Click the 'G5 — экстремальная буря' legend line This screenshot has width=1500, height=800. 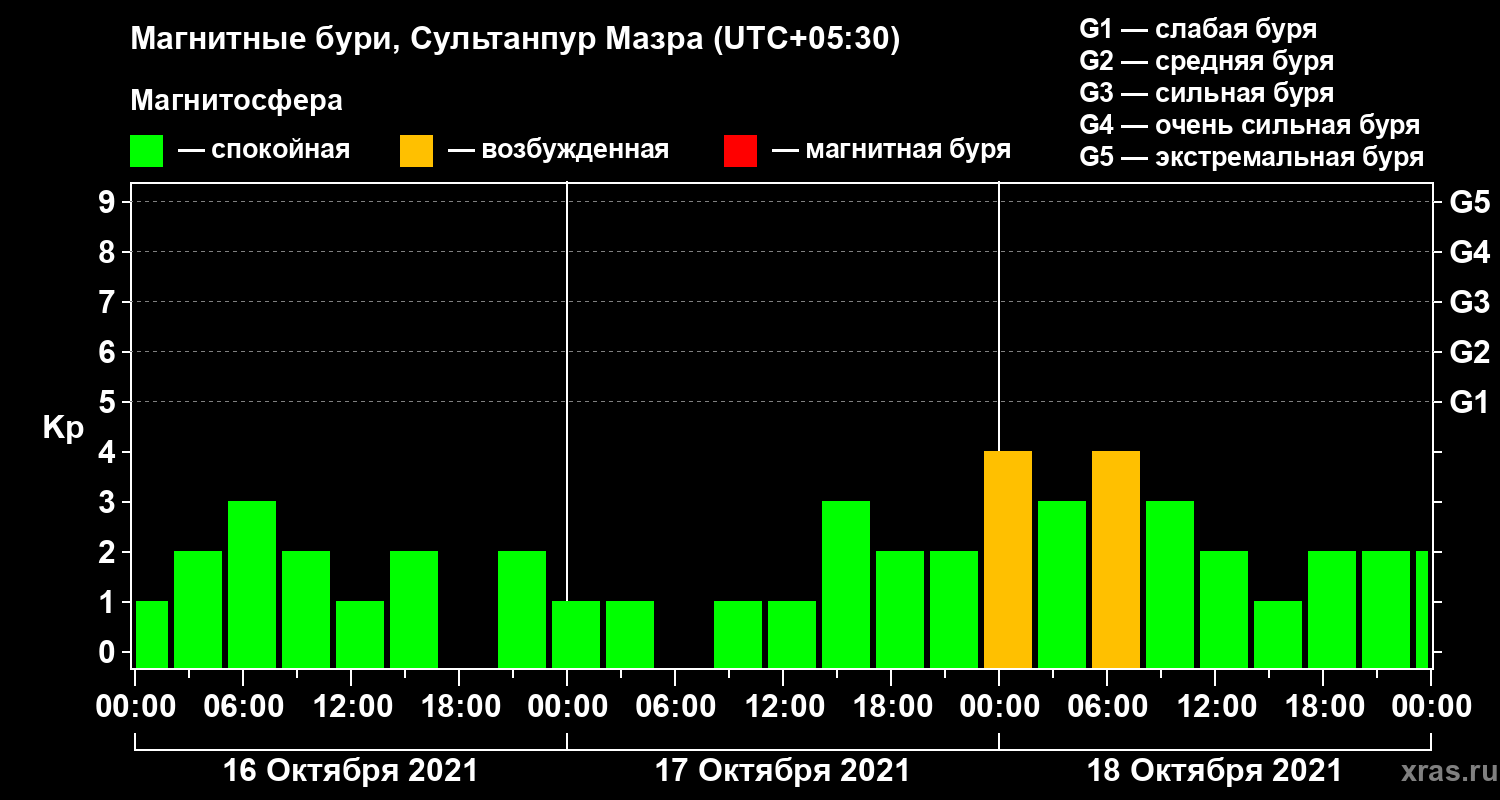pyautogui.click(x=1252, y=157)
